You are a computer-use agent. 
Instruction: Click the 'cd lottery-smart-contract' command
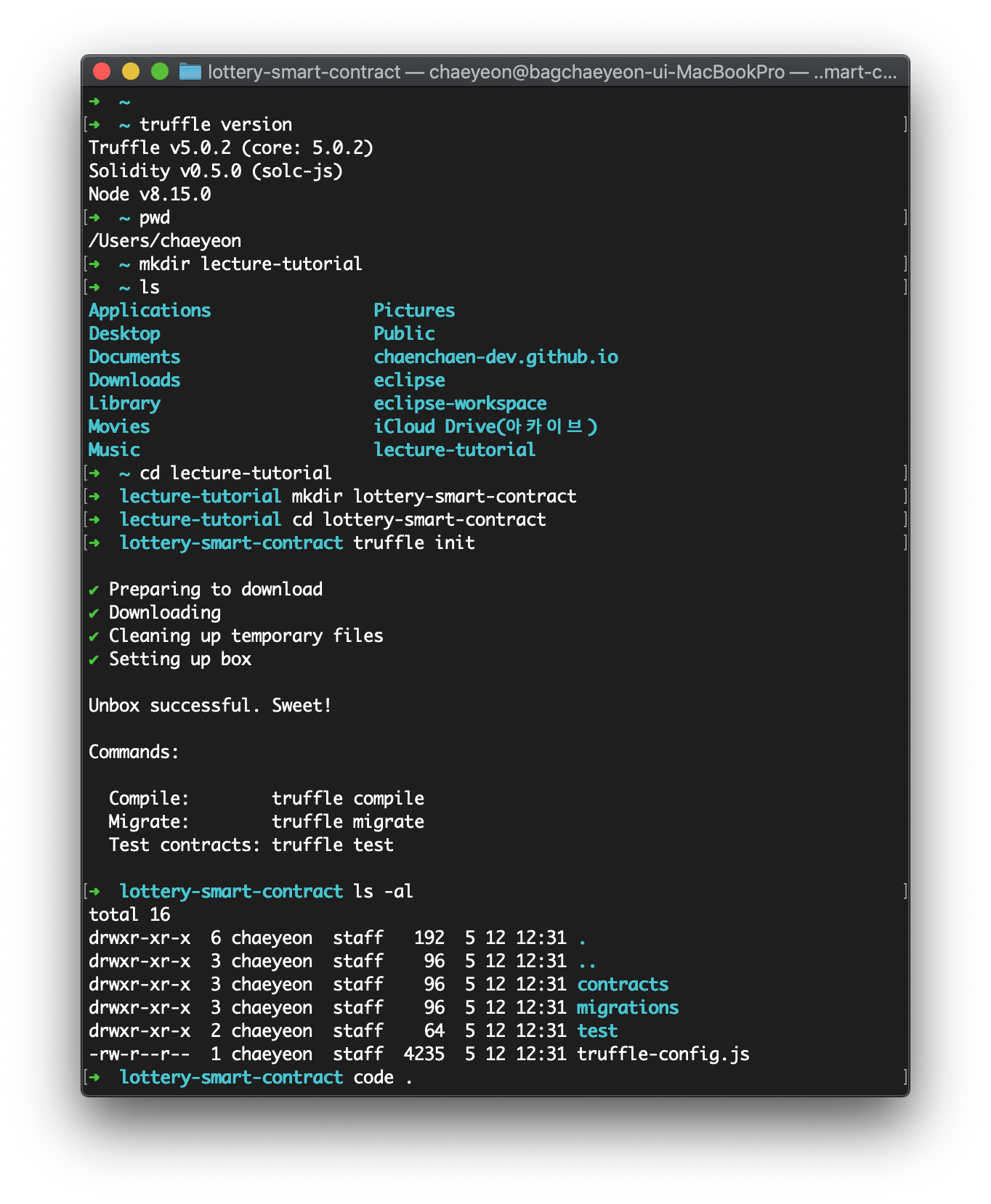click(418, 519)
